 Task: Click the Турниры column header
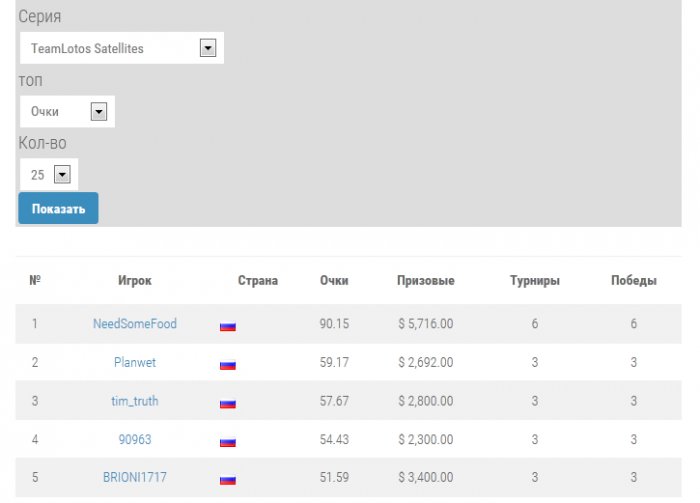[535, 281]
